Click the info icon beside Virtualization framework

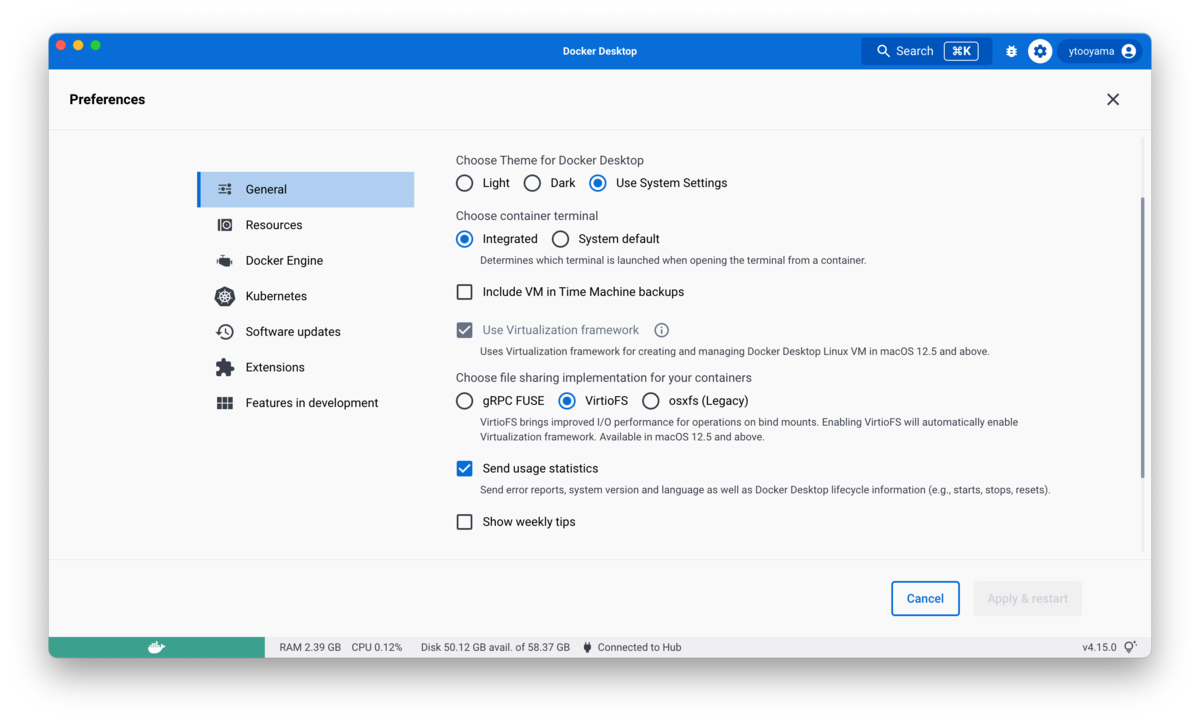click(661, 330)
